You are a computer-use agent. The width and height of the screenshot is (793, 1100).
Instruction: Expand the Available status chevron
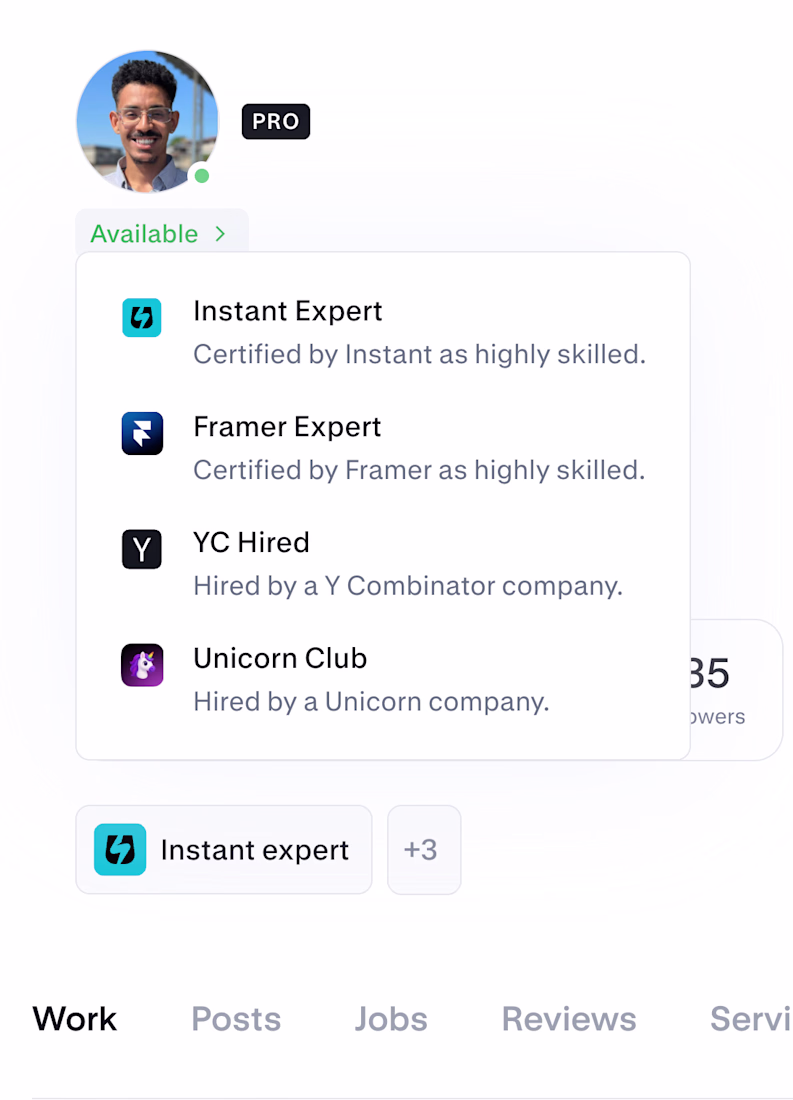click(220, 234)
